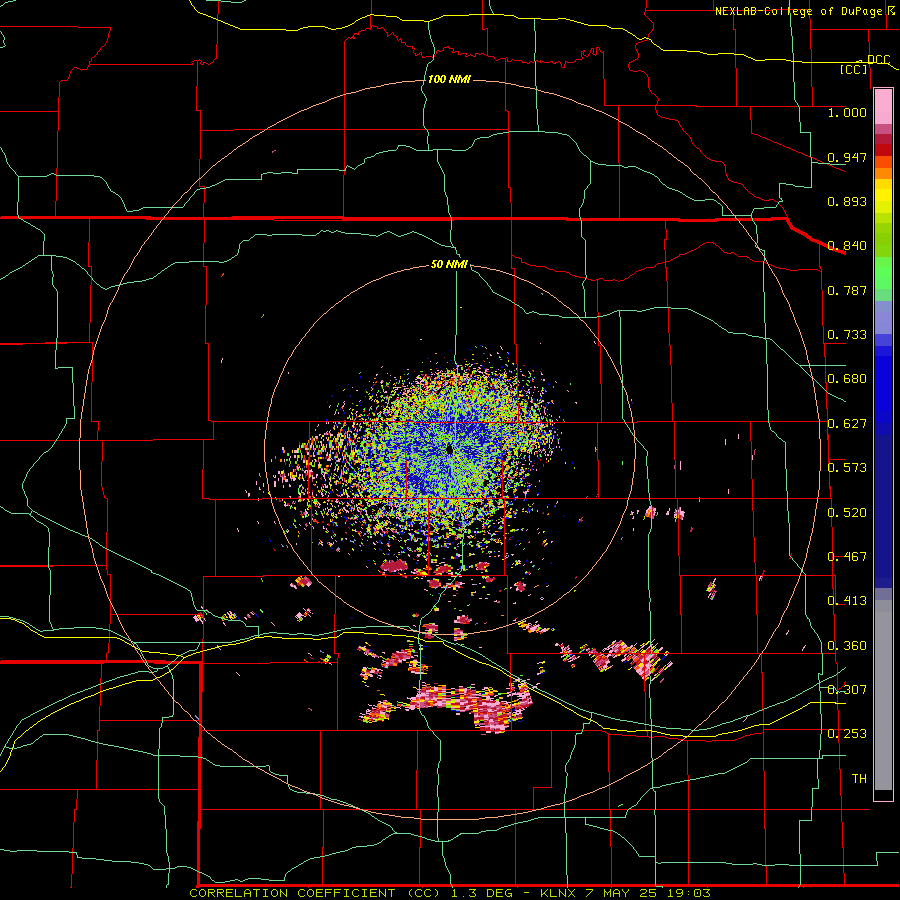Select the 0.467 legend value
The height and width of the screenshot is (900, 900).
[847, 557]
